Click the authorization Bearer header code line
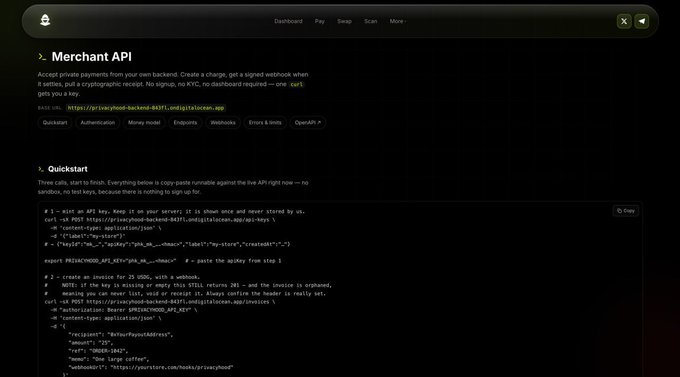Screen dimensions: 680x377 124,310
